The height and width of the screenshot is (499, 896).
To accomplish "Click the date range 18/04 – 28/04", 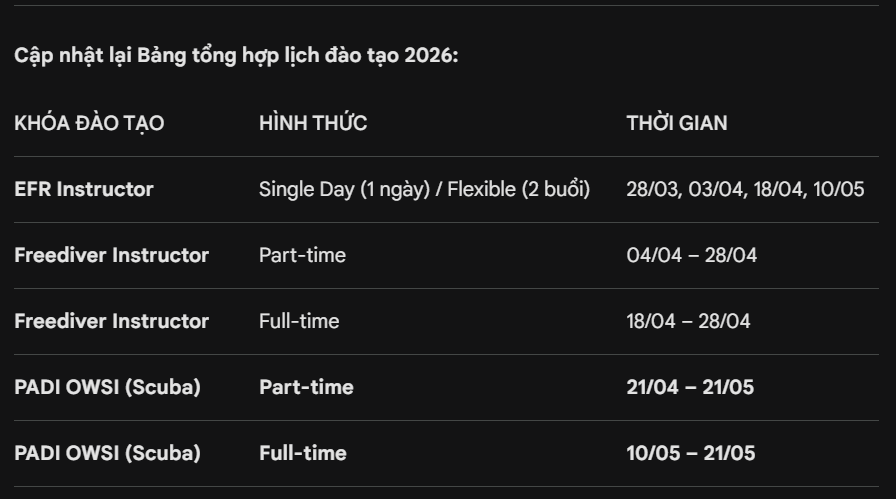I will [x=688, y=321].
